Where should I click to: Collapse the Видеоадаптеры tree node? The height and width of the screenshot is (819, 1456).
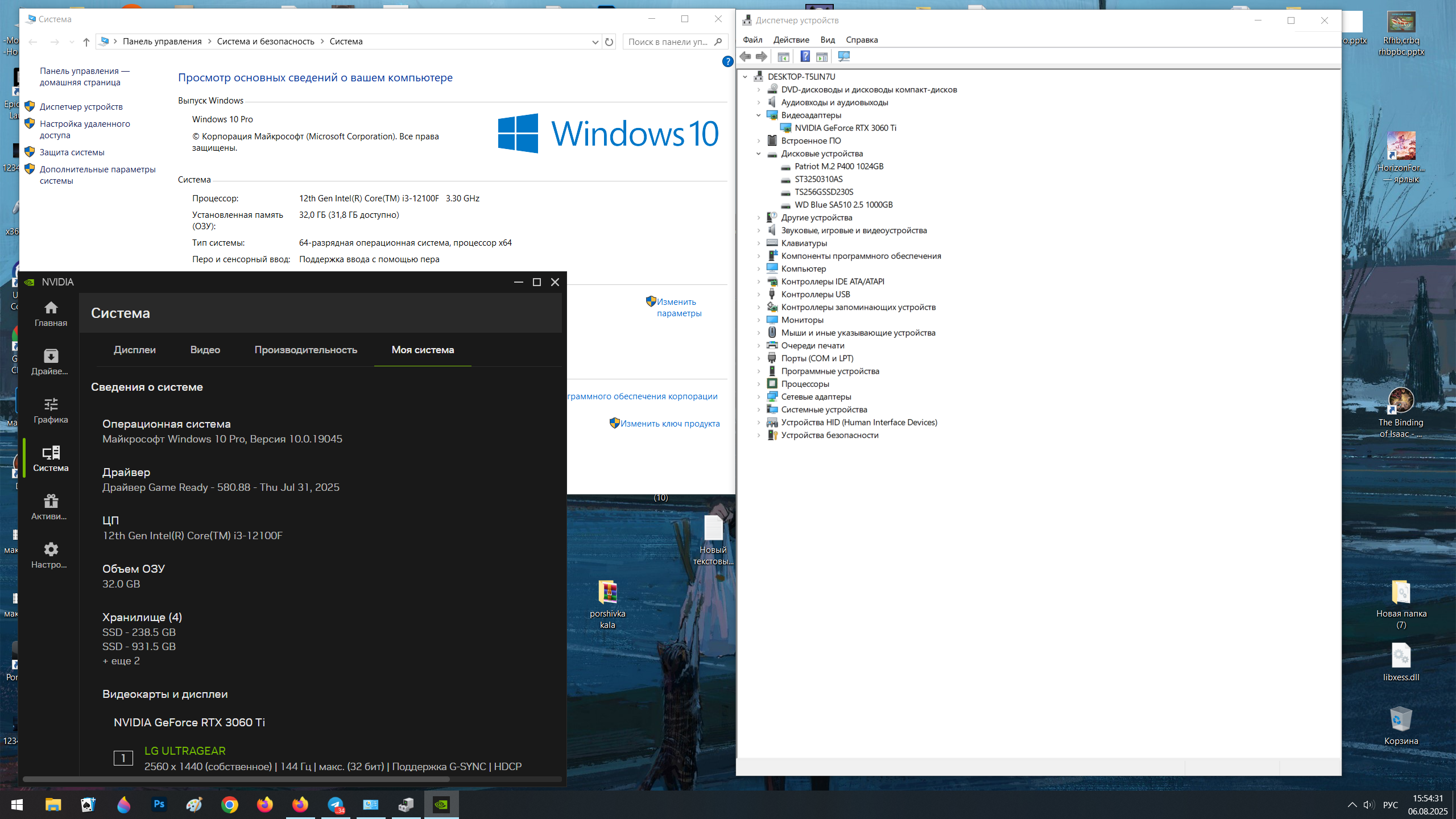pos(758,115)
